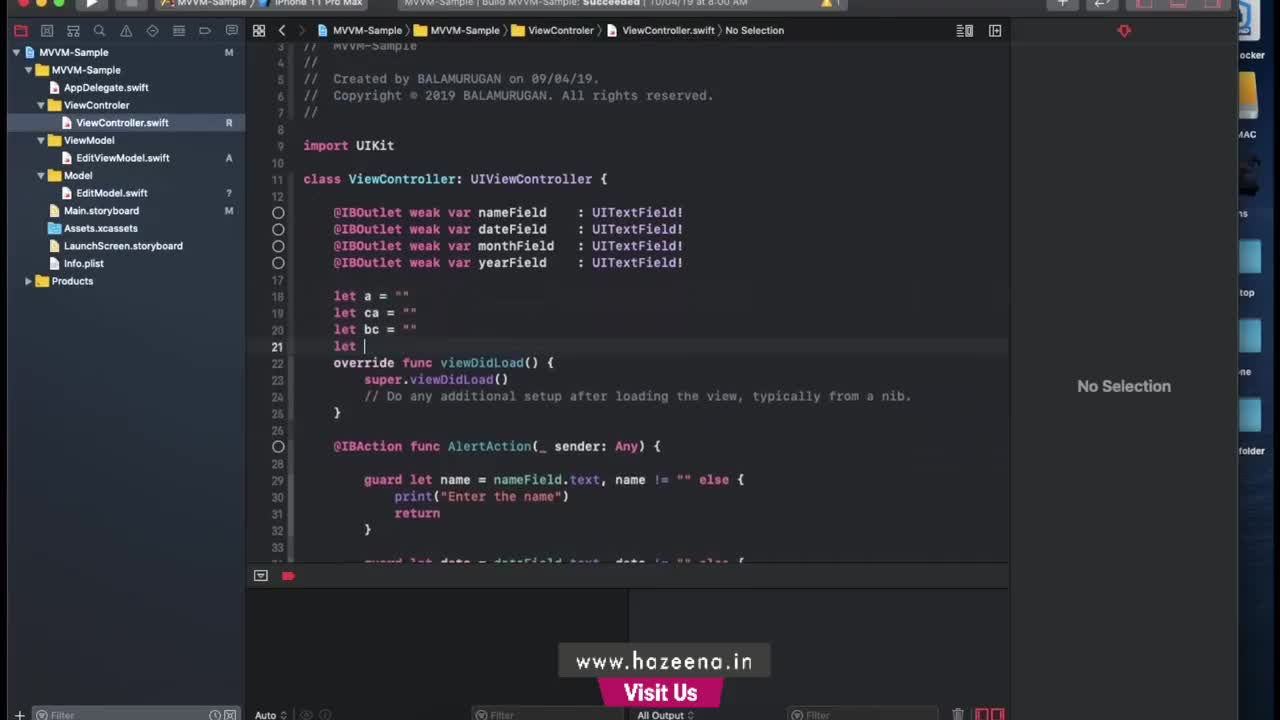Toggle the navigator panel
Viewport: 1280px width, 720px height.
tap(1145, 3)
